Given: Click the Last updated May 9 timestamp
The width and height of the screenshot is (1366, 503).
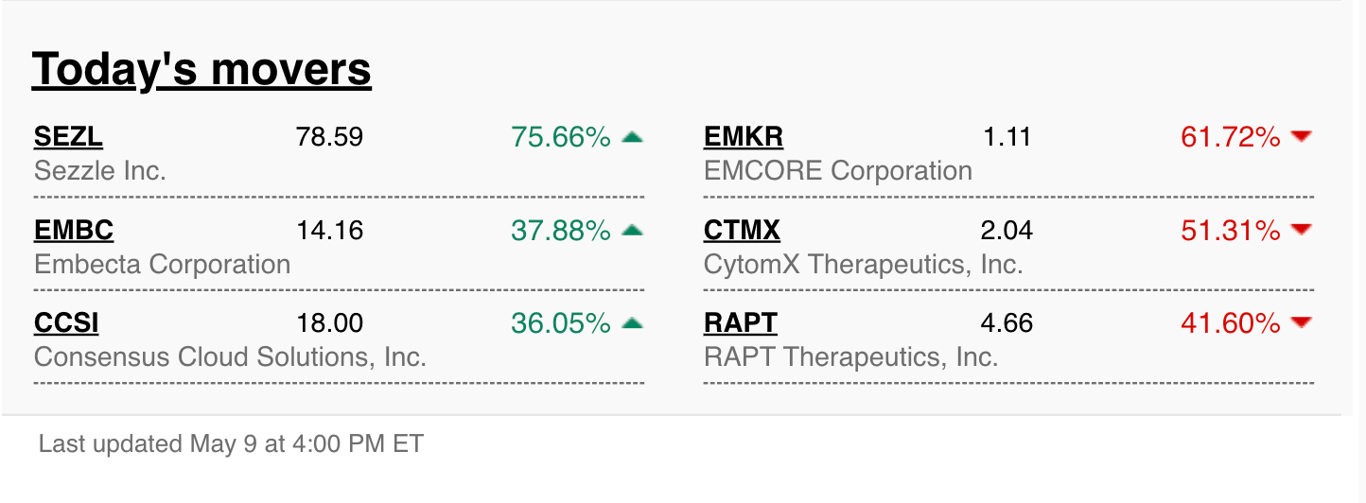Looking at the screenshot, I should pyautogui.click(x=231, y=443).
